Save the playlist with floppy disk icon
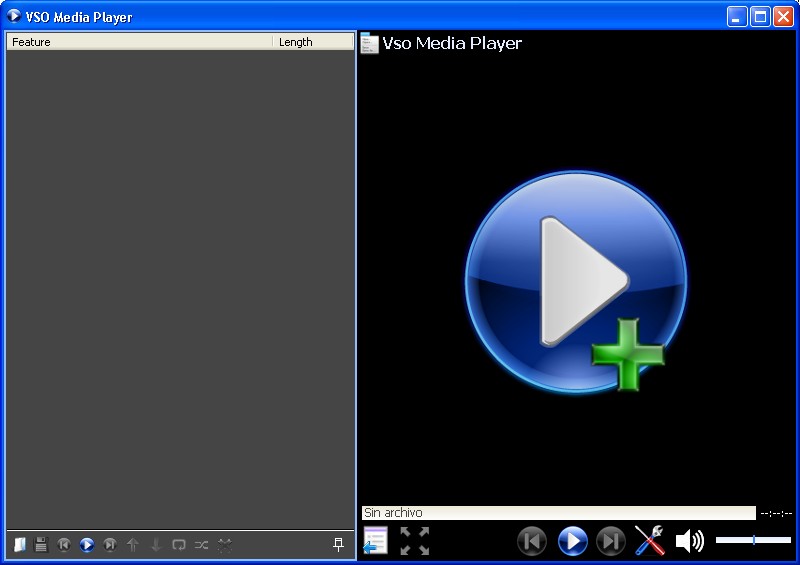The height and width of the screenshot is (565, 800). [41, 545]
